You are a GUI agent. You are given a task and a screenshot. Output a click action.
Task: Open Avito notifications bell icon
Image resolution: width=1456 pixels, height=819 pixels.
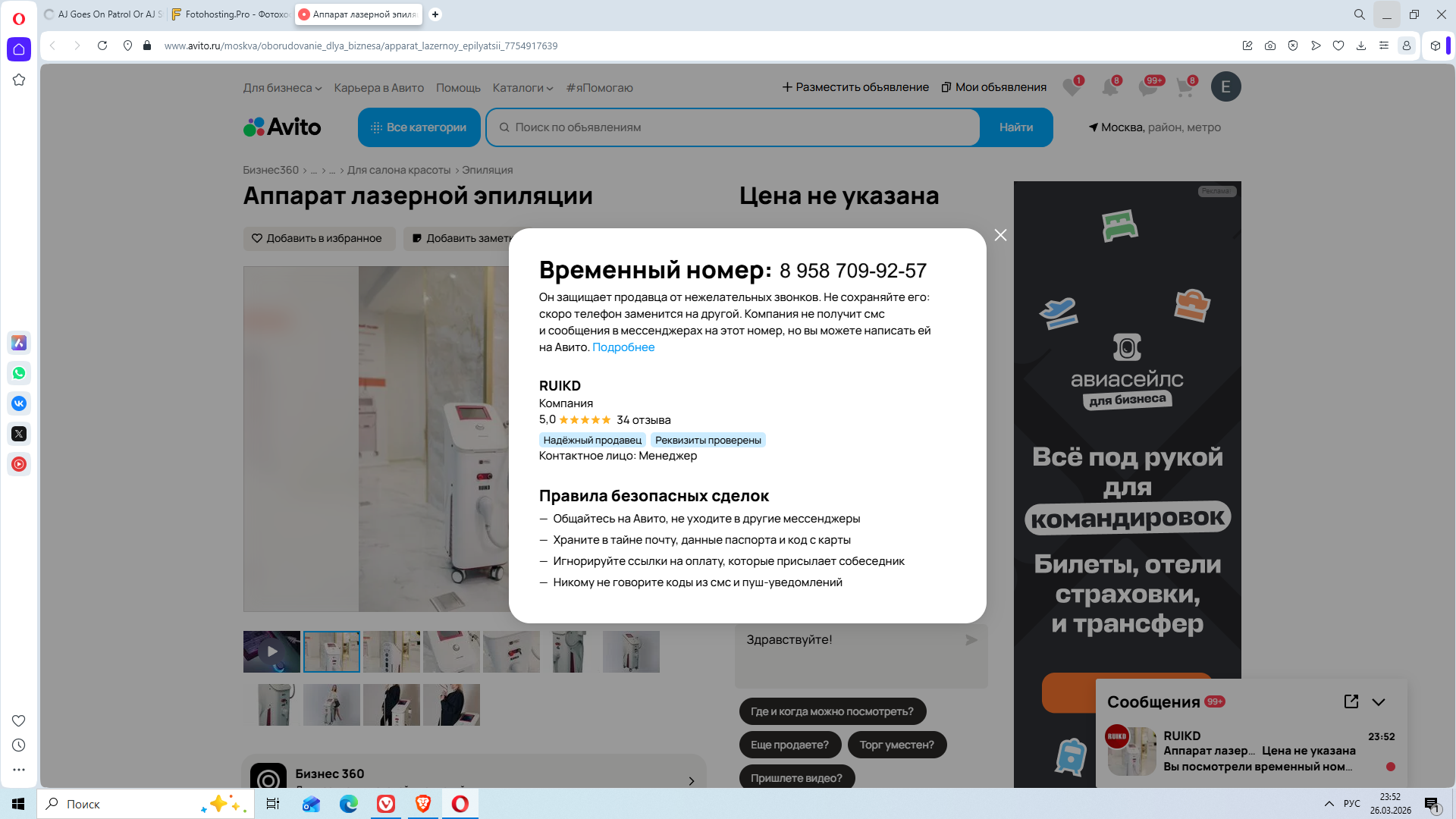[1109, 87]
